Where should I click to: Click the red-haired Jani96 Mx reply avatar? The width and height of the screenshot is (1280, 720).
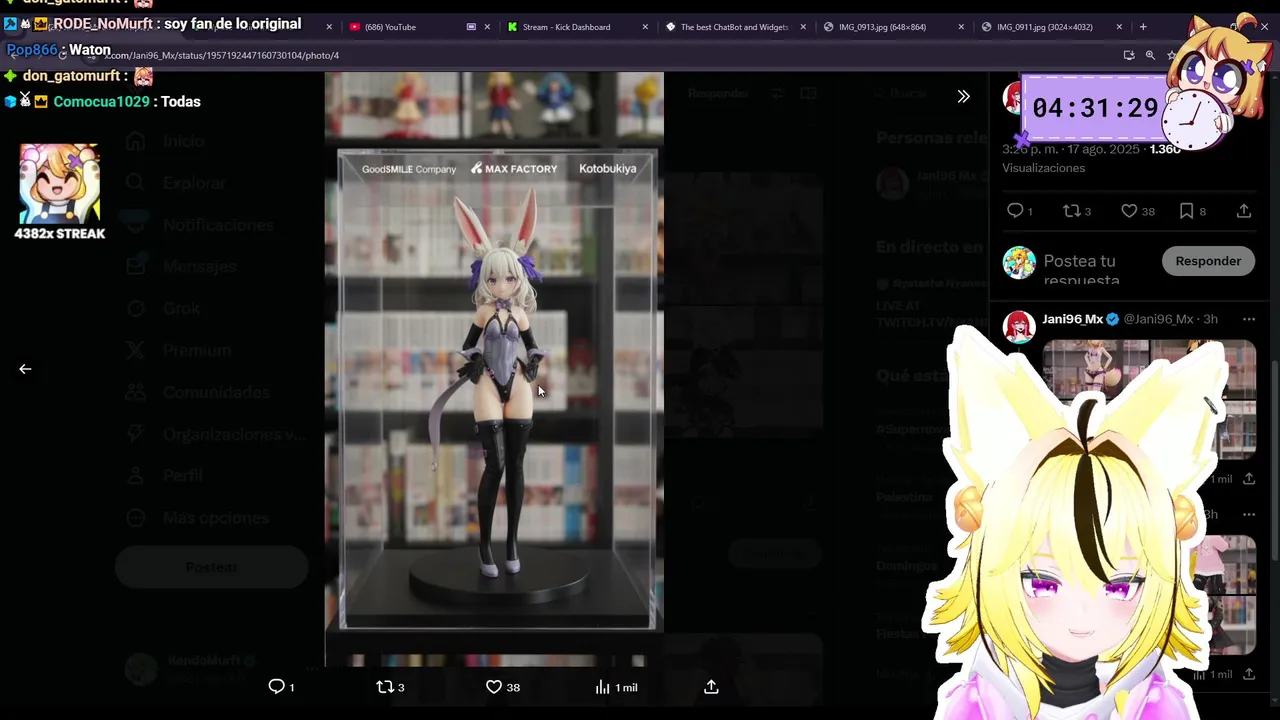click(x=1019, y=327)
